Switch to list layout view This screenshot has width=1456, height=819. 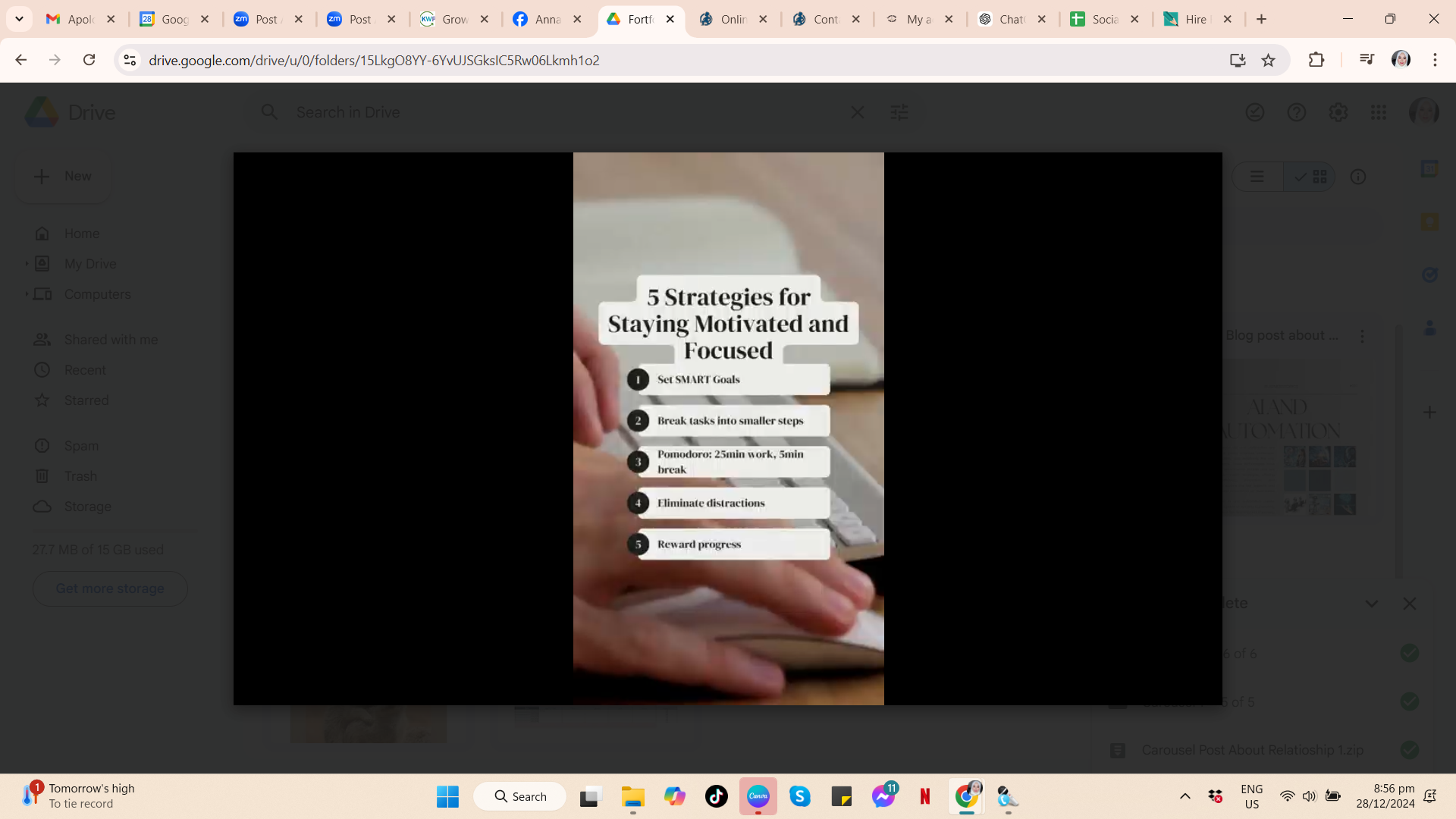point(1257,177)
